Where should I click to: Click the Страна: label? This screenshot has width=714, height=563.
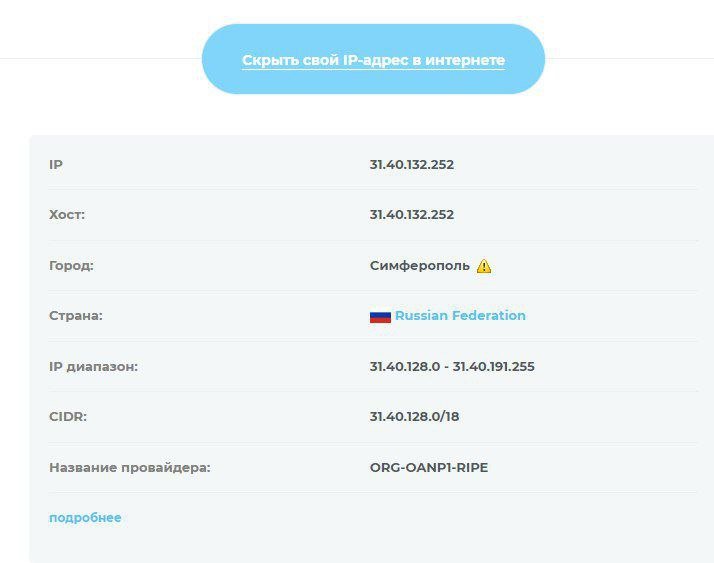click(76, 316)
